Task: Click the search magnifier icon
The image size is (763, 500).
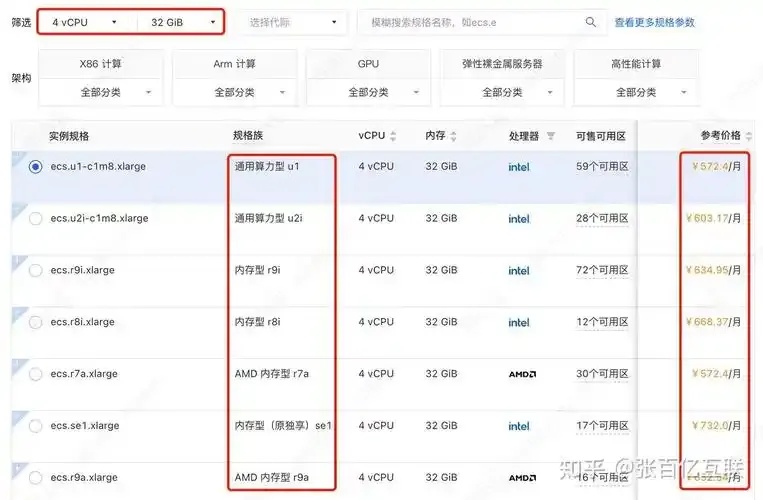Action: 590,22
